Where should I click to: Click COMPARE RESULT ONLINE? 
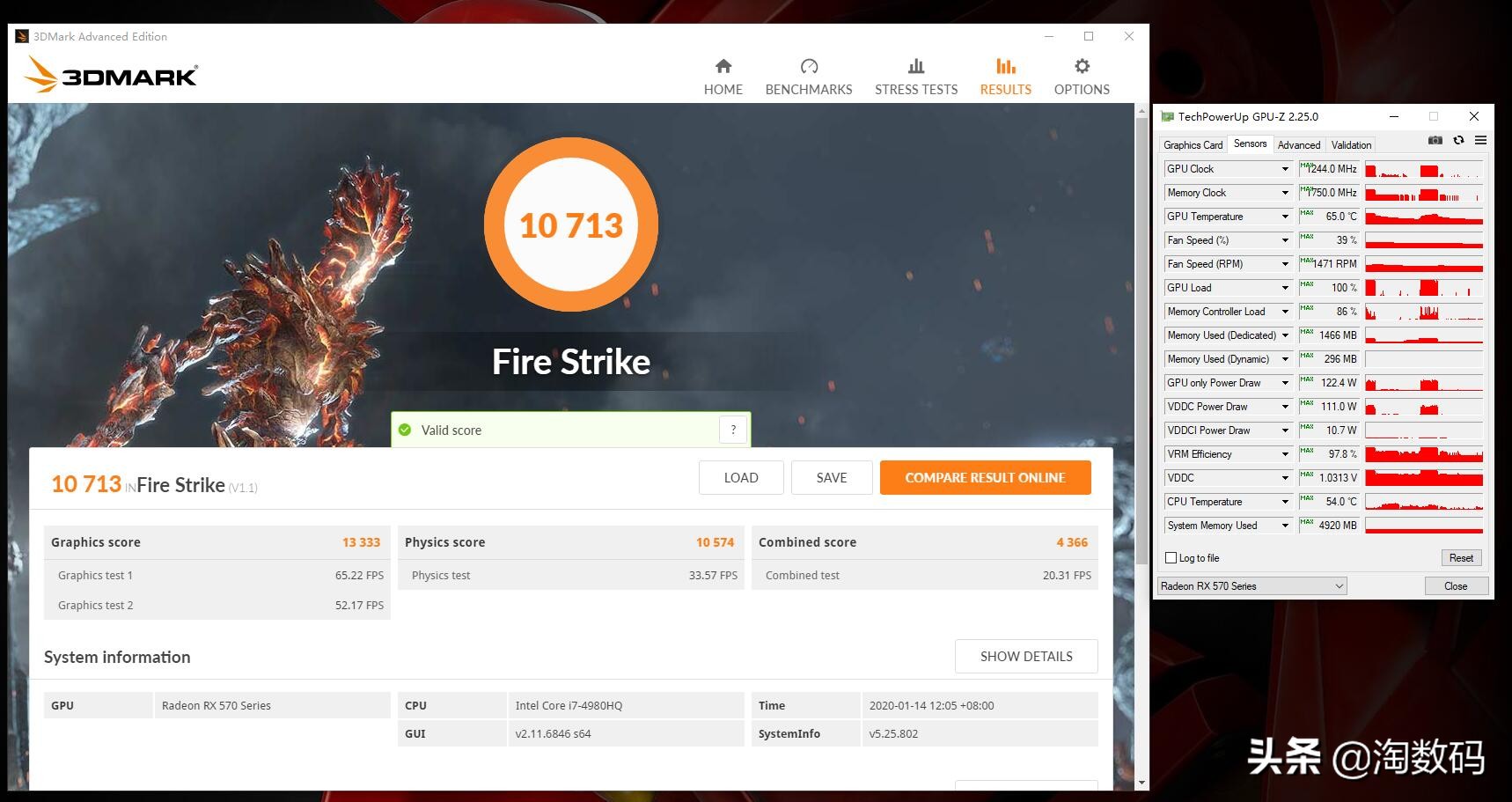(x=986, y=477)
